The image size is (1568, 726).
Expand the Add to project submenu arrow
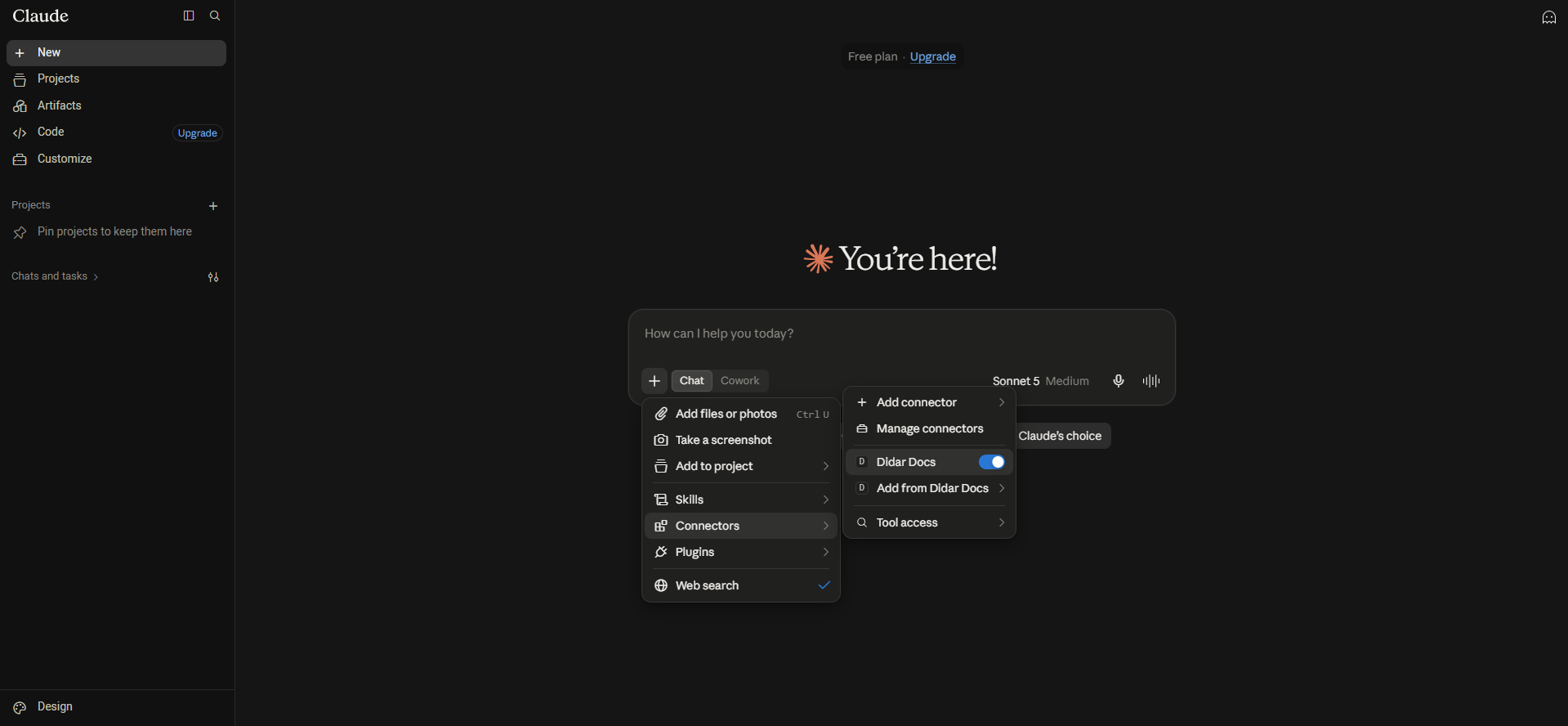(x=826, y=467)
